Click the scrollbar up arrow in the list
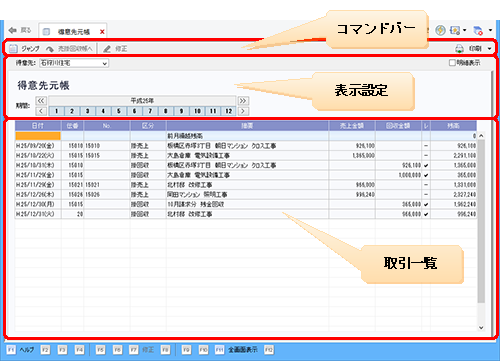This screenshot has height=361, width=500. pyautogui.click(x=481, y=136)
